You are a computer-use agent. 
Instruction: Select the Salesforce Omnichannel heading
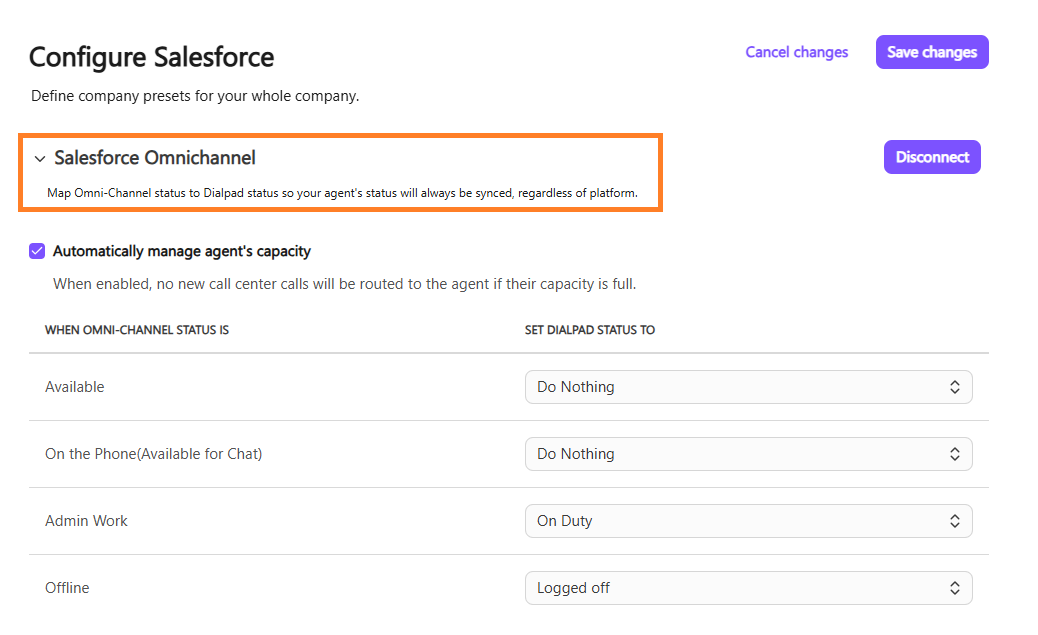point(155,158)
